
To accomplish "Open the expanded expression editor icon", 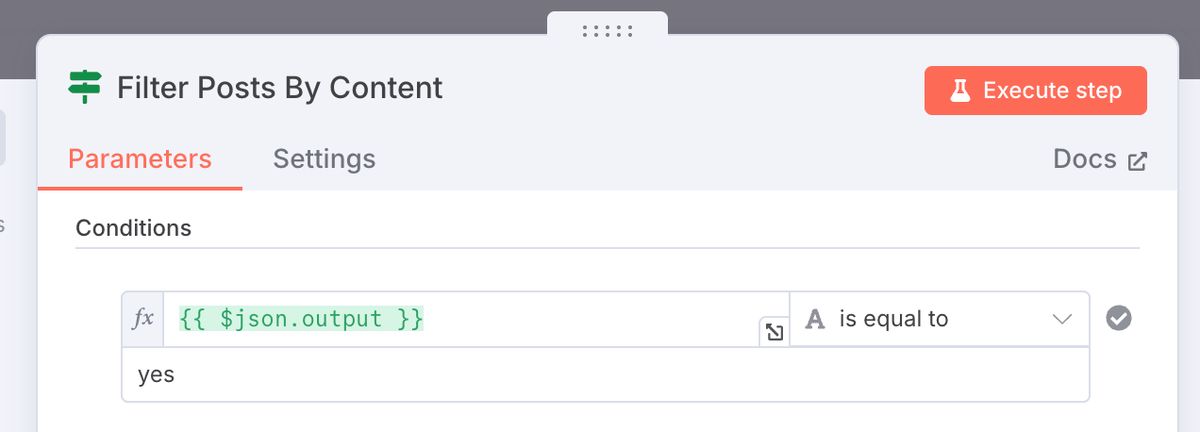I will pyautogui.click(x=773, y=332).
